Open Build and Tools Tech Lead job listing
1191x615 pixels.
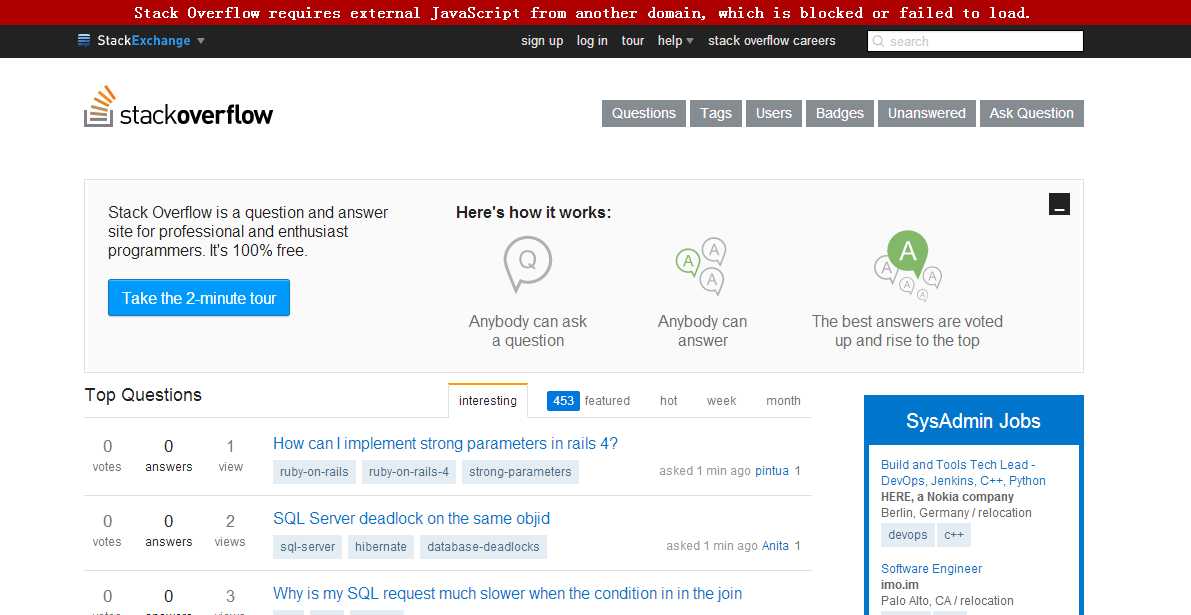coord(963,472)
